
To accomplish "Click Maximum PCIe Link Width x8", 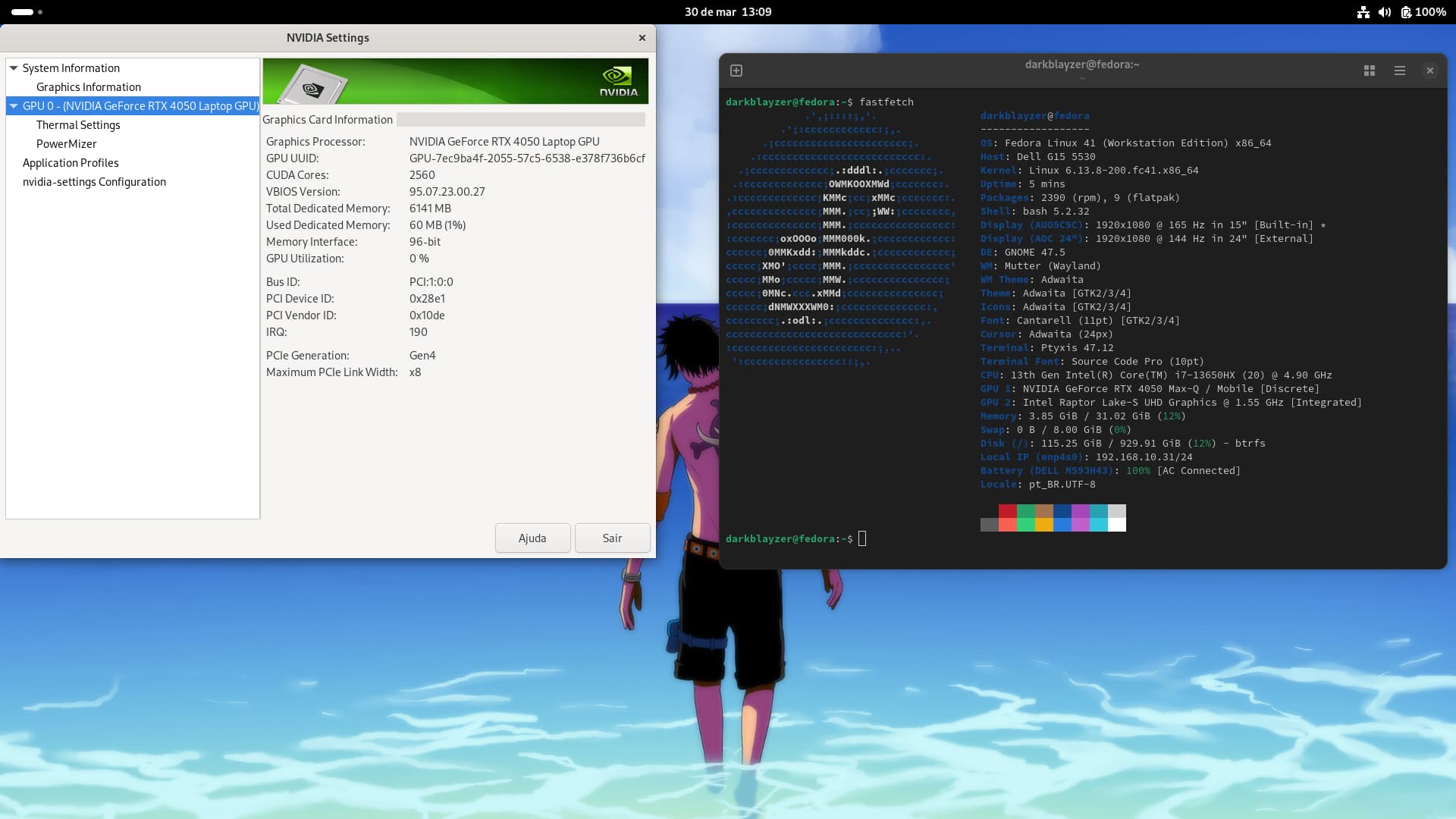I will tap(416, 372).
